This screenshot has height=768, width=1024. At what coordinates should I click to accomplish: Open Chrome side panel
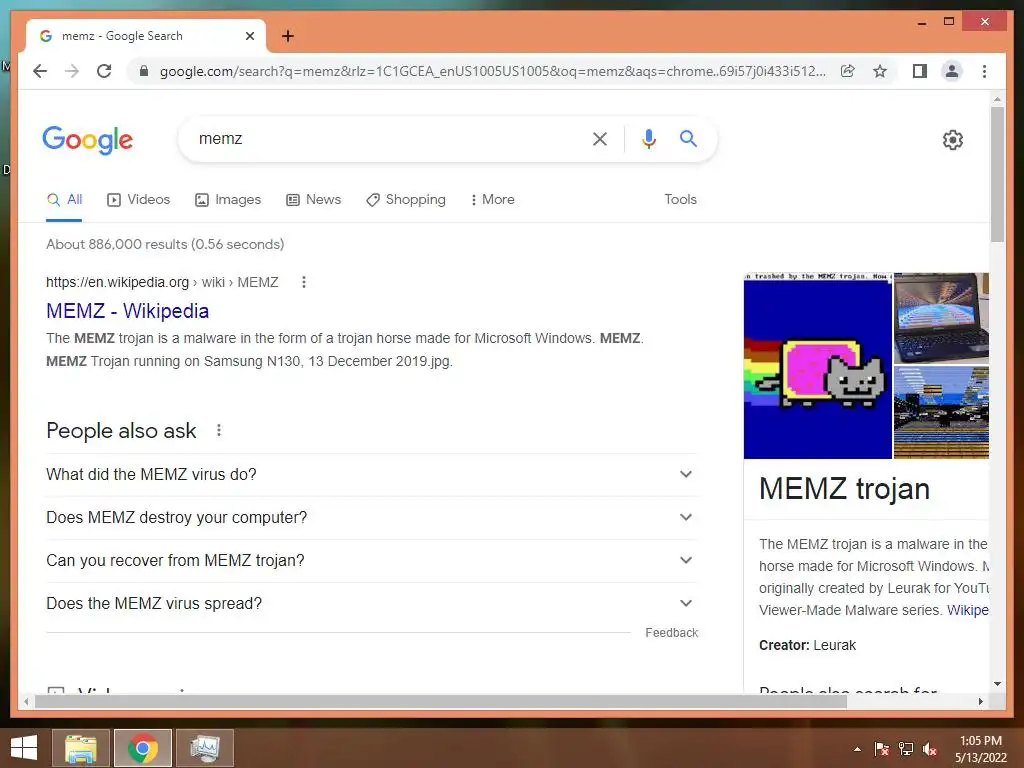920,71
